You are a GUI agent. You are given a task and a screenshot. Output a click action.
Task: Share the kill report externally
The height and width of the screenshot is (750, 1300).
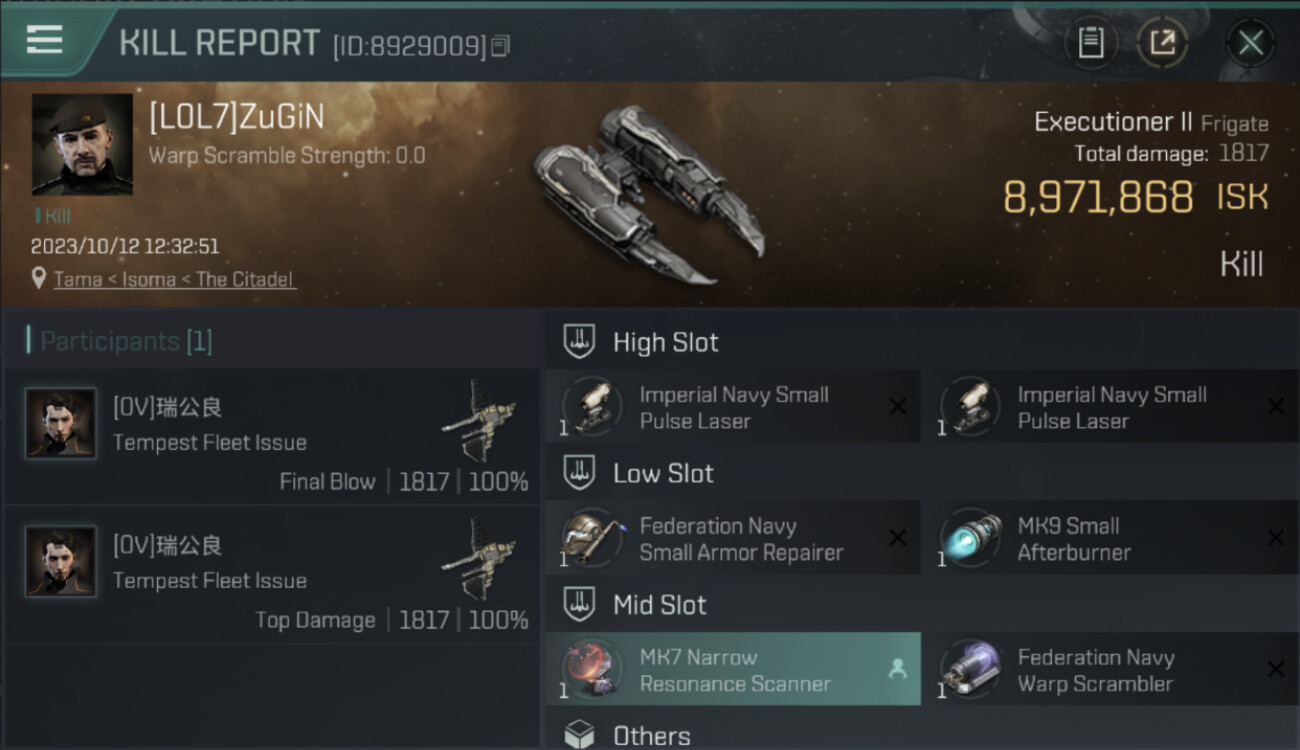(1162, 42)
